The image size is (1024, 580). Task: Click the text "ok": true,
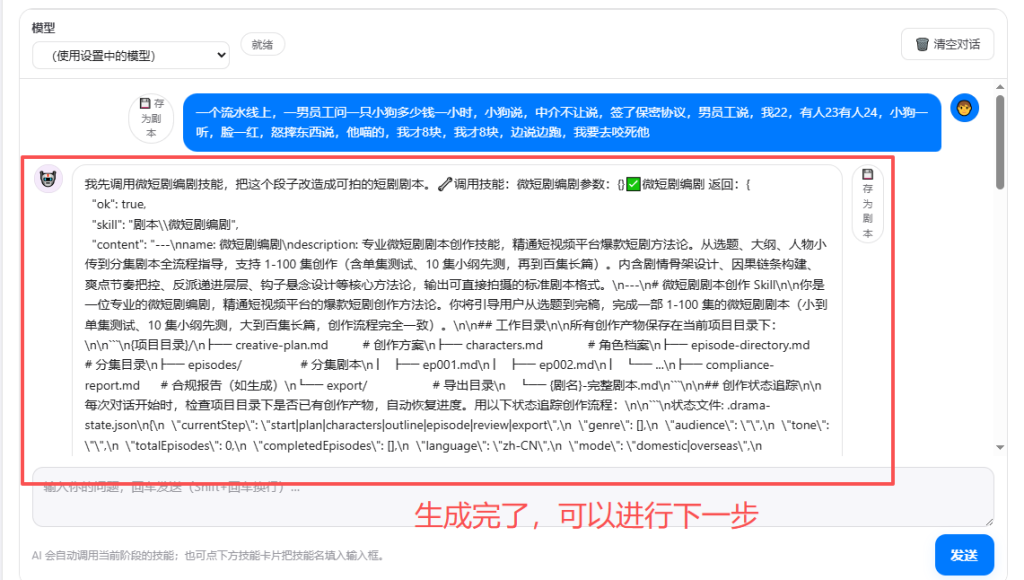point(119,204)
